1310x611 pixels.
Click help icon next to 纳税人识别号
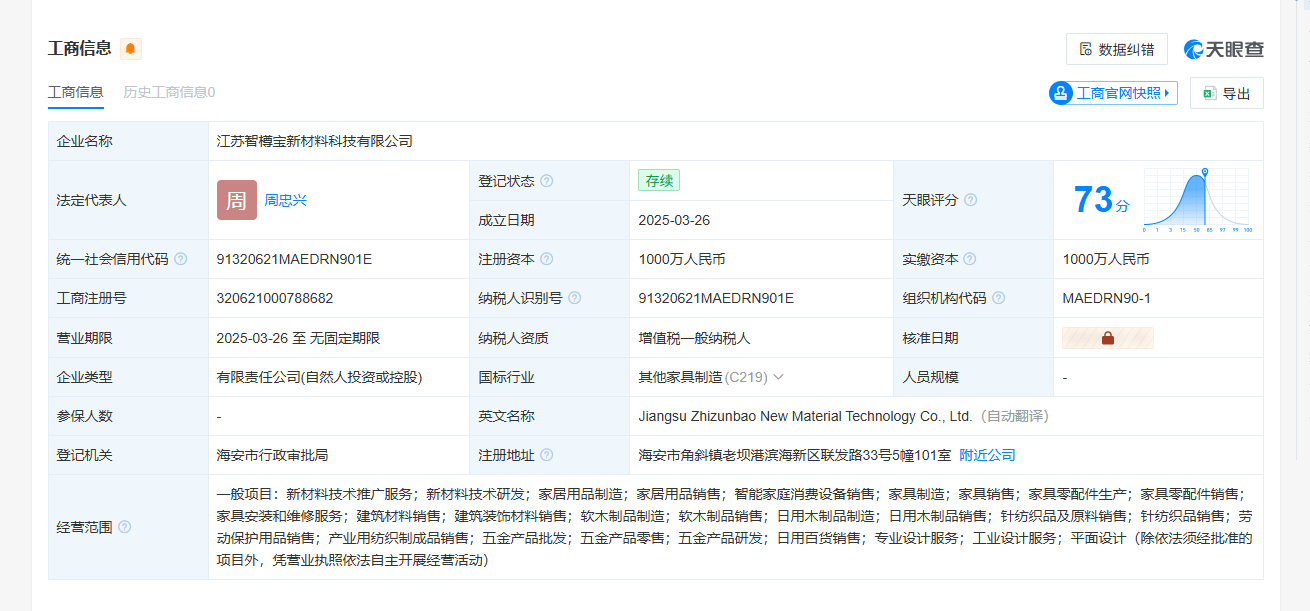click(x=574, y=298)
